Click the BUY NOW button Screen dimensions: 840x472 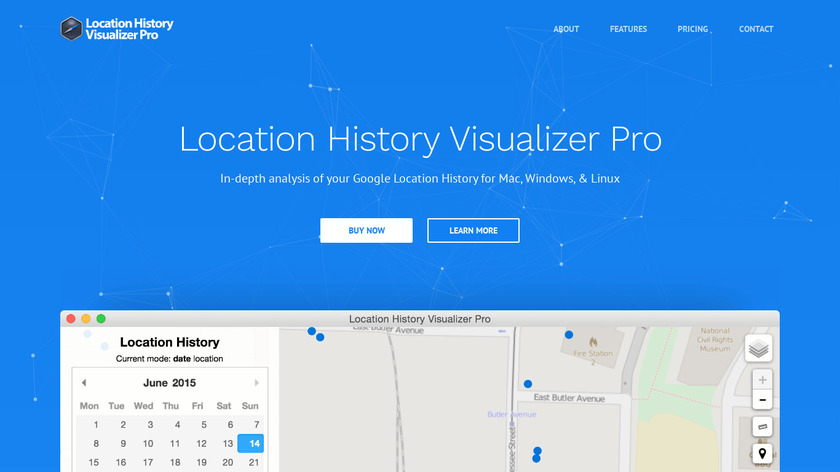[366, 230]
